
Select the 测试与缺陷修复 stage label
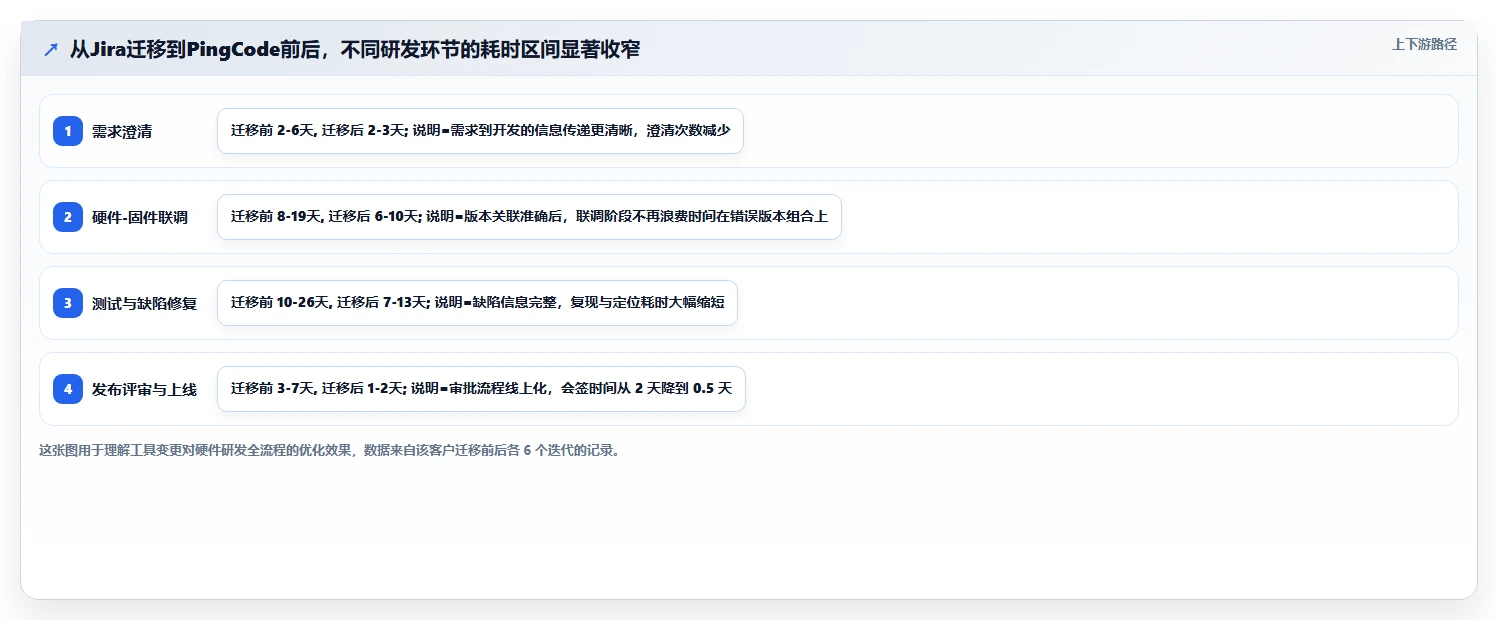[x=145, y=303]
